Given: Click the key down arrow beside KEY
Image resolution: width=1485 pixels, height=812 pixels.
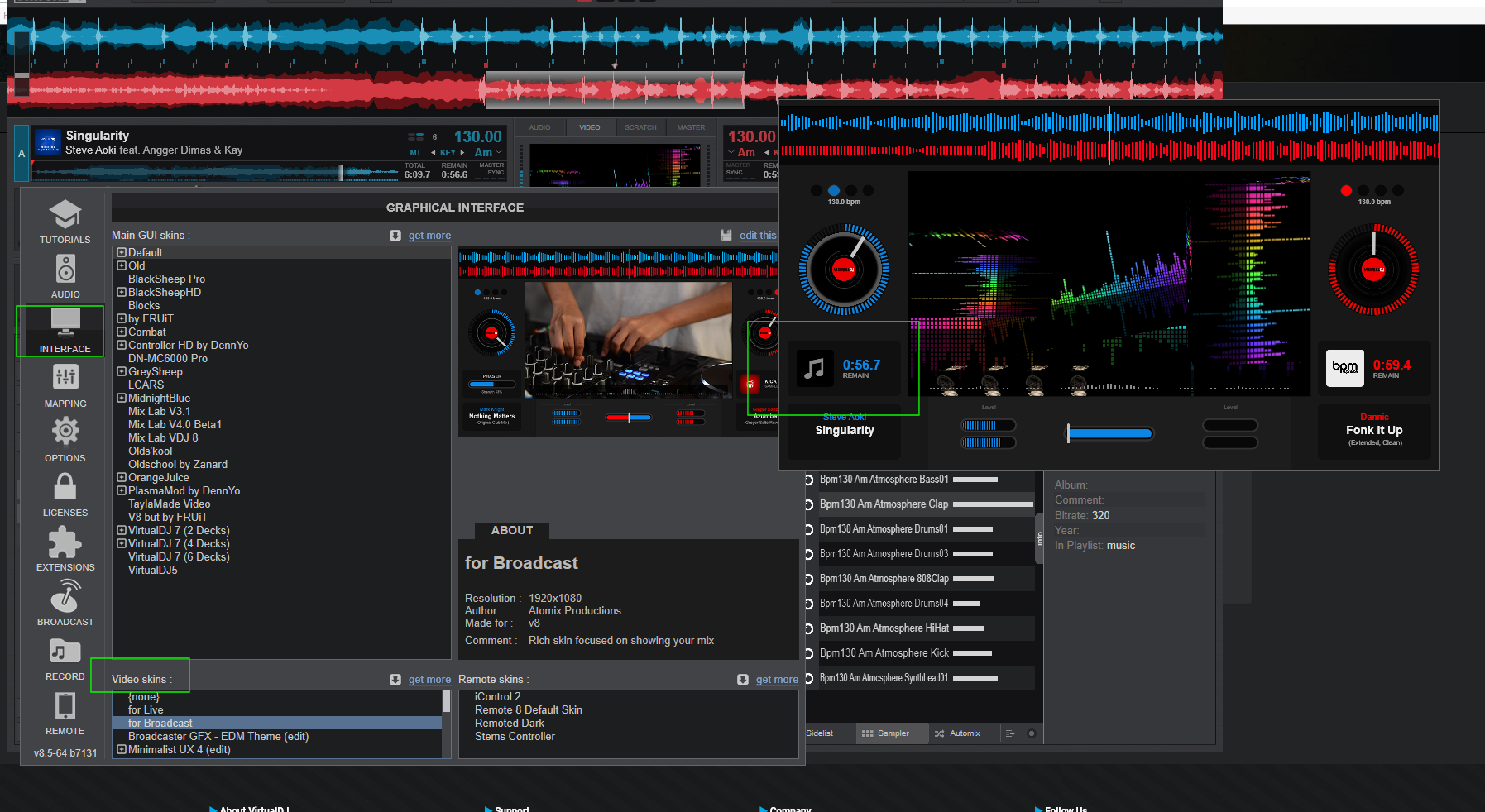Looking at the screenshot, I should (433, 153).
